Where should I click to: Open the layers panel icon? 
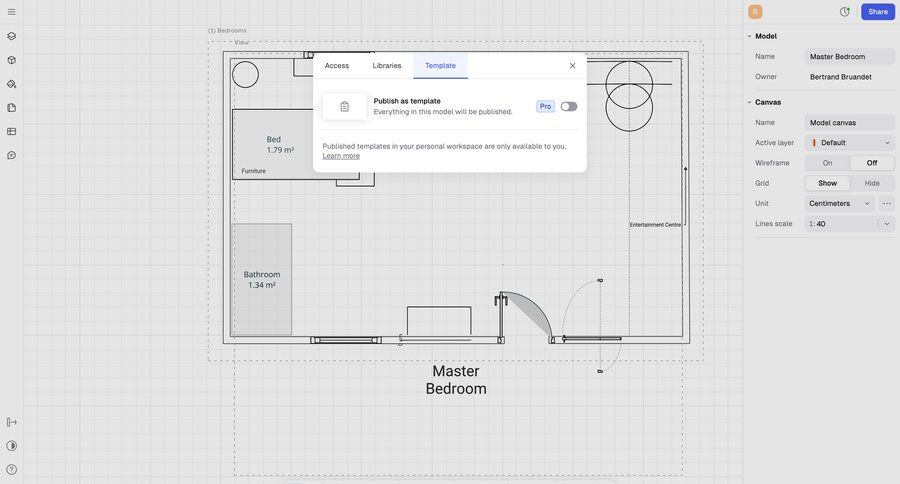coord(11,36)
